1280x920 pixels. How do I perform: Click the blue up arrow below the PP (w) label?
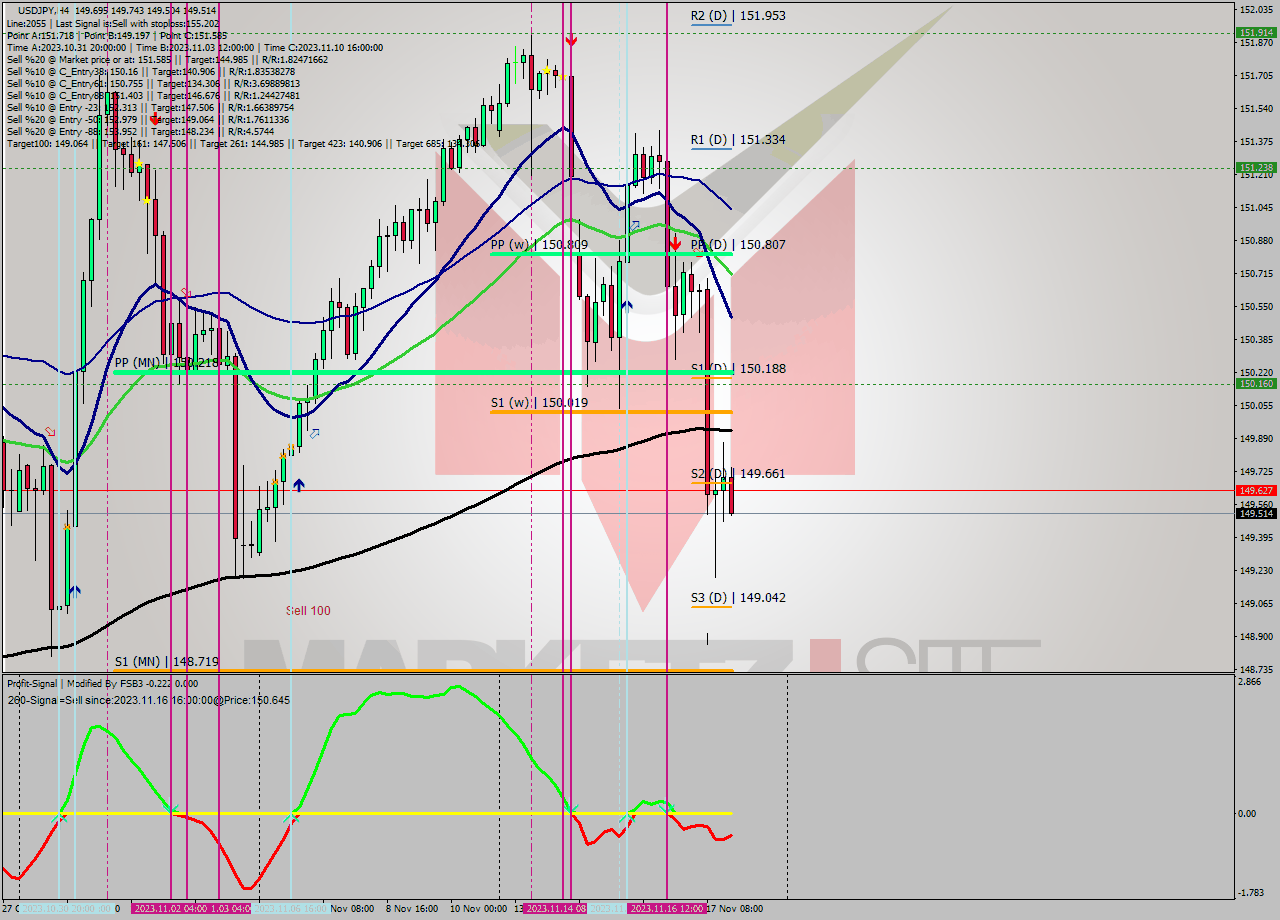625,306
